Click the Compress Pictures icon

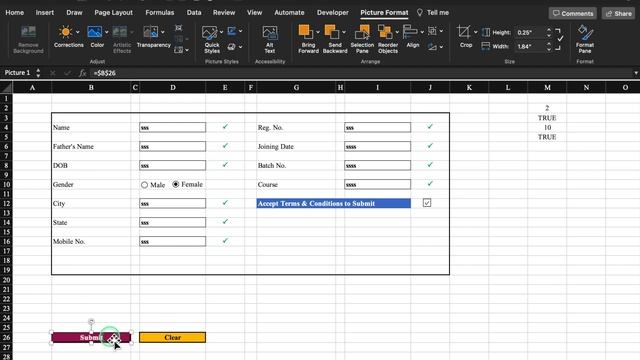[178, 28]
